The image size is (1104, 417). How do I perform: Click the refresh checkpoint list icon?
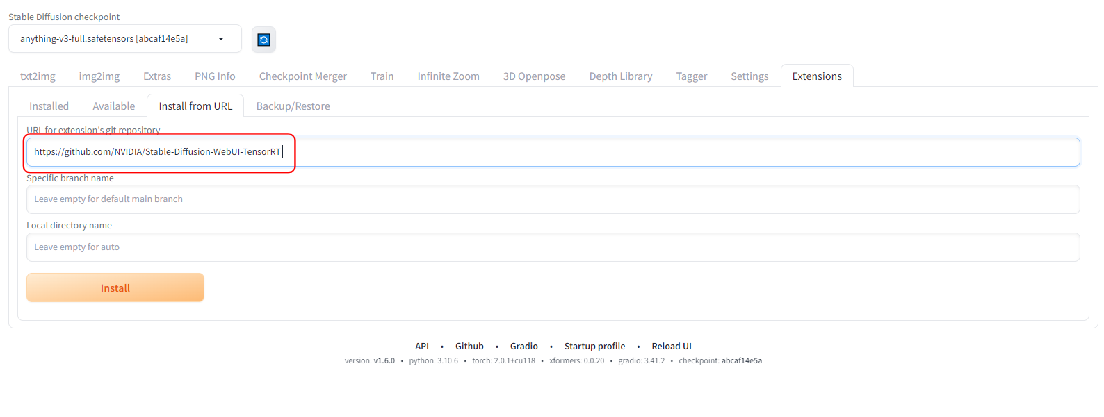[x=264, y=40]
